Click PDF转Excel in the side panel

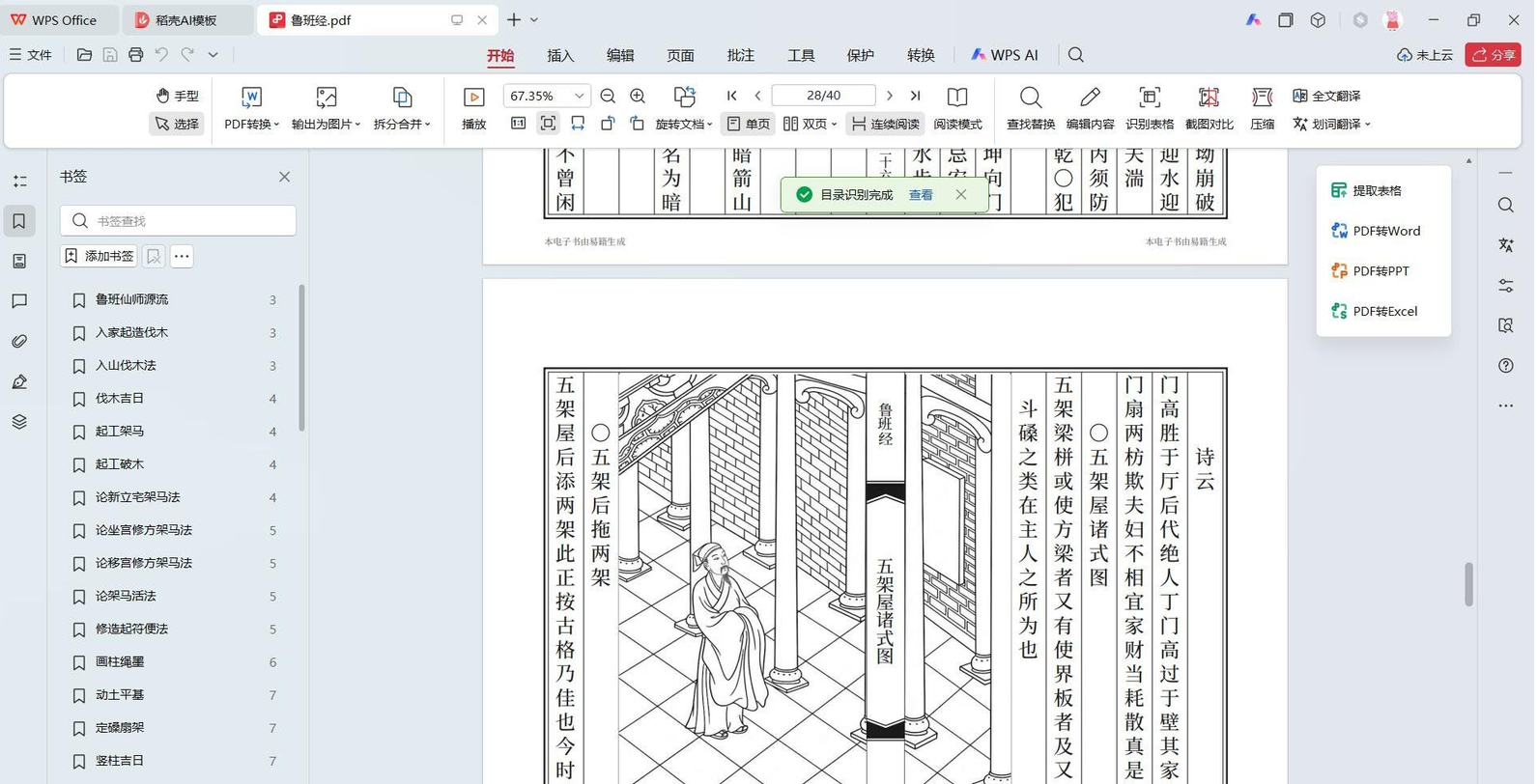tap(1374, 312)
